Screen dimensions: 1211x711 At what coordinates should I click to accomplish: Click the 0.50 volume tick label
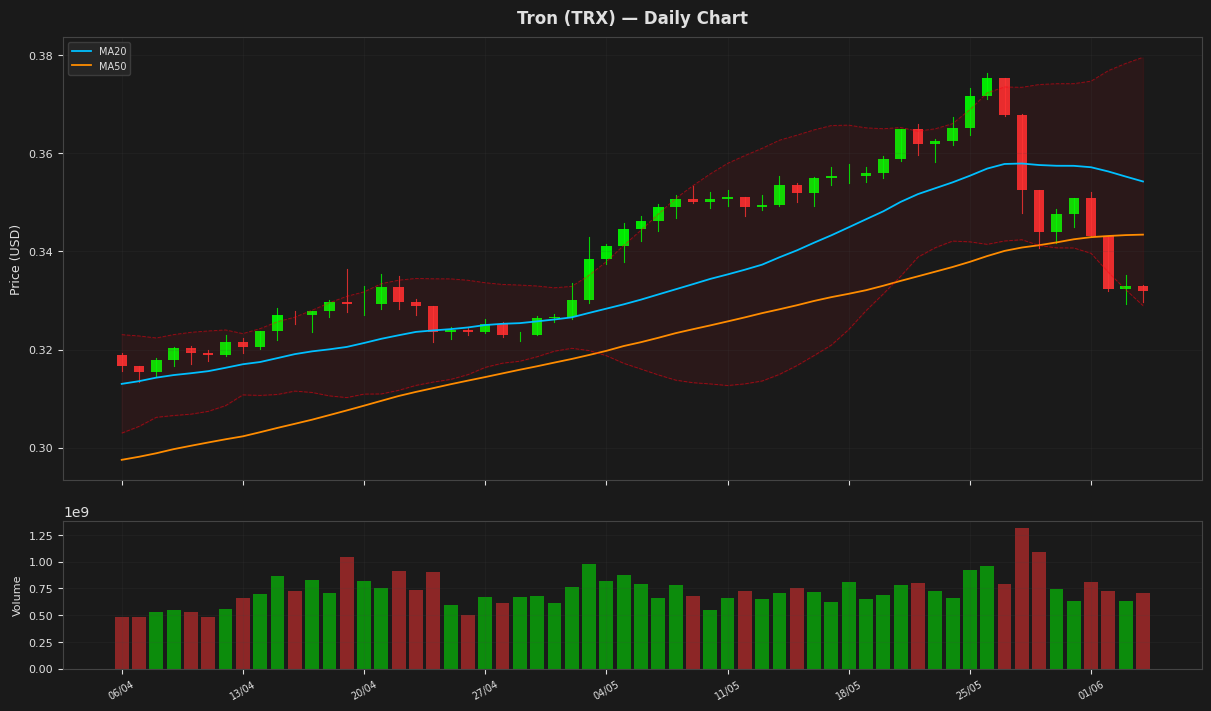tap(39, 616)
